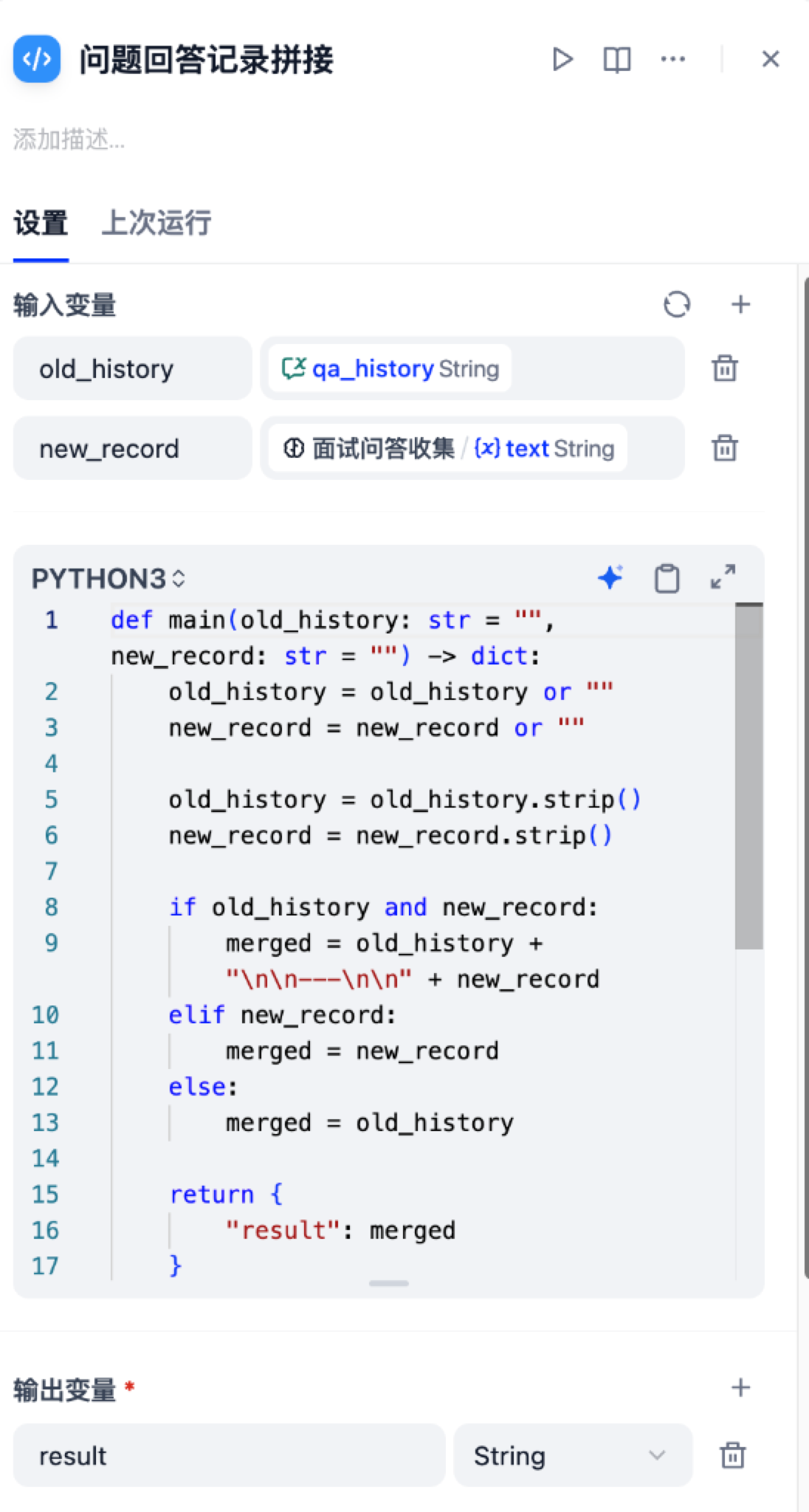The image size is (809, 1512).
Task: Close the node settings panel
Action: (771, 59)
